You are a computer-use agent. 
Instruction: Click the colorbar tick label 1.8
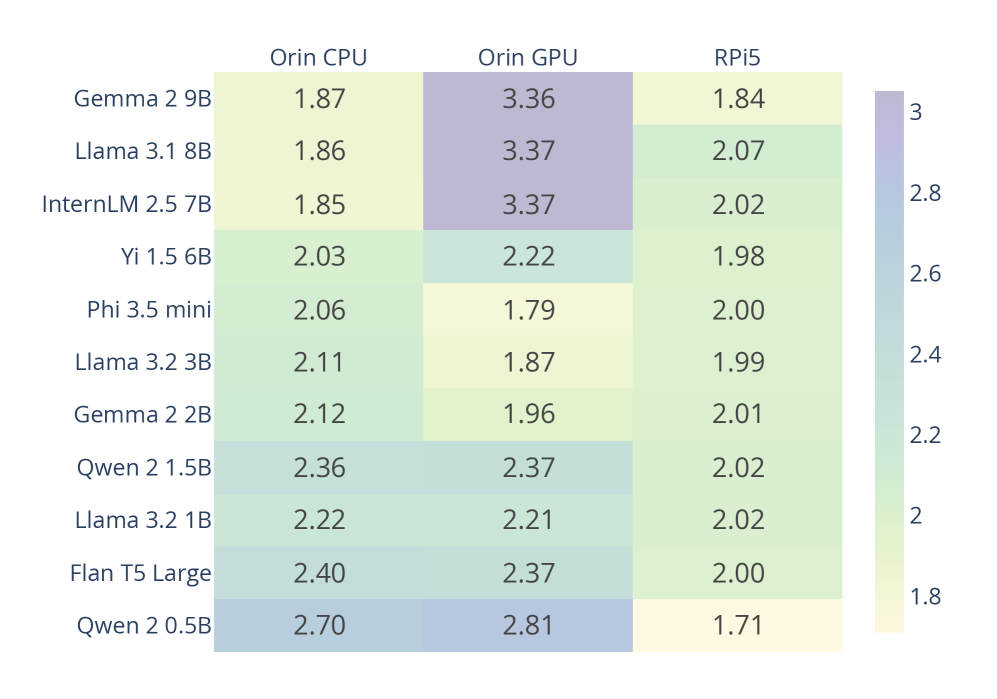pos(925,596)
